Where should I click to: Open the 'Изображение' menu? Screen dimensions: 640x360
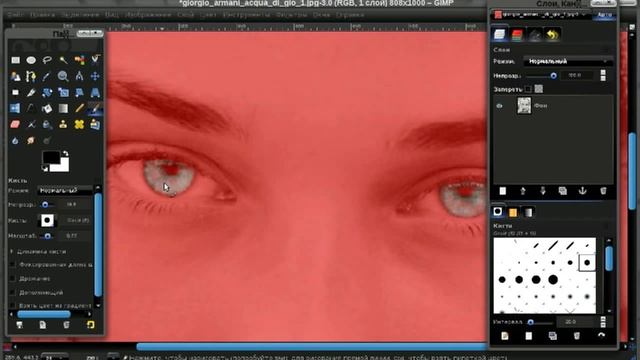tap(148, 15)
